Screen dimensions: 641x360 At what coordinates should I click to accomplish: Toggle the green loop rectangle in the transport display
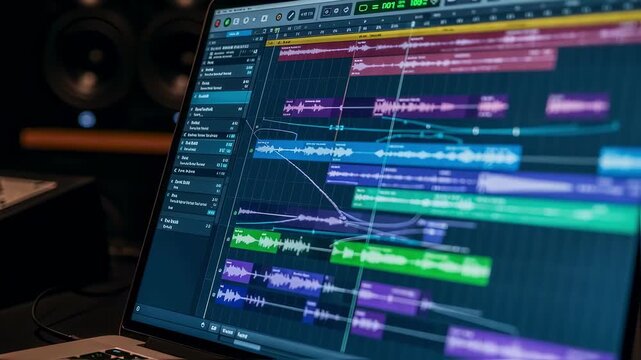(x=363, y=8)
